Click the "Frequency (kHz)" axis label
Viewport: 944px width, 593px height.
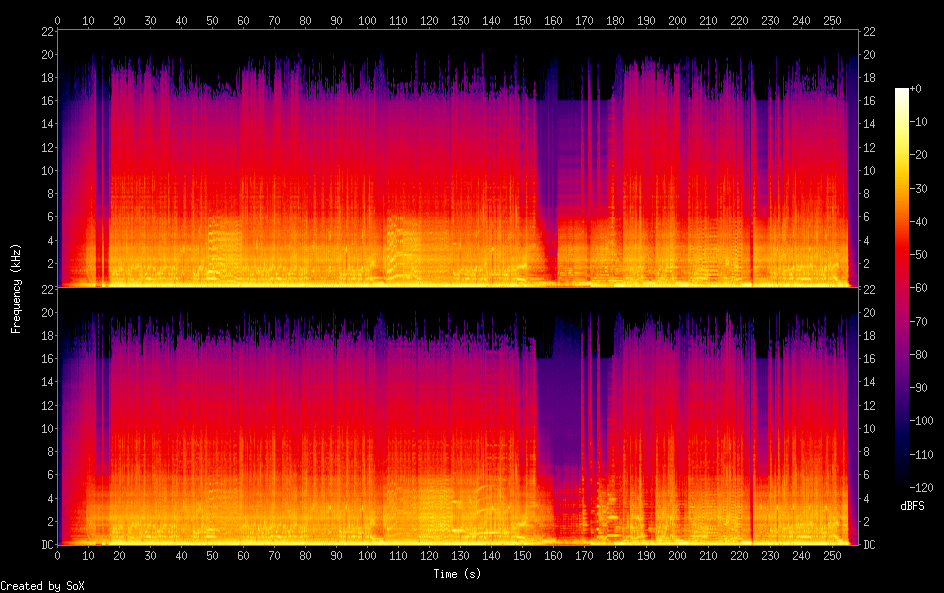click(17, 288)
